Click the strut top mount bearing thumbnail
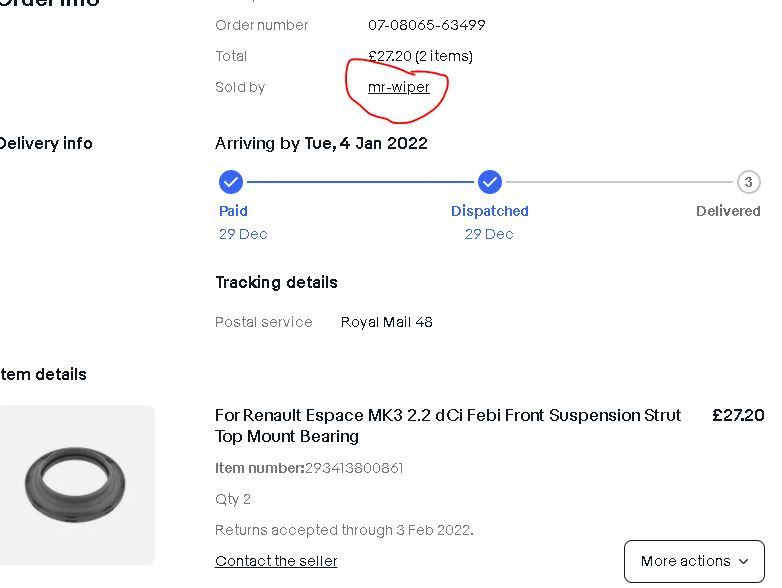This screenshot has height=588, width=782. click(x=76, y=485)
